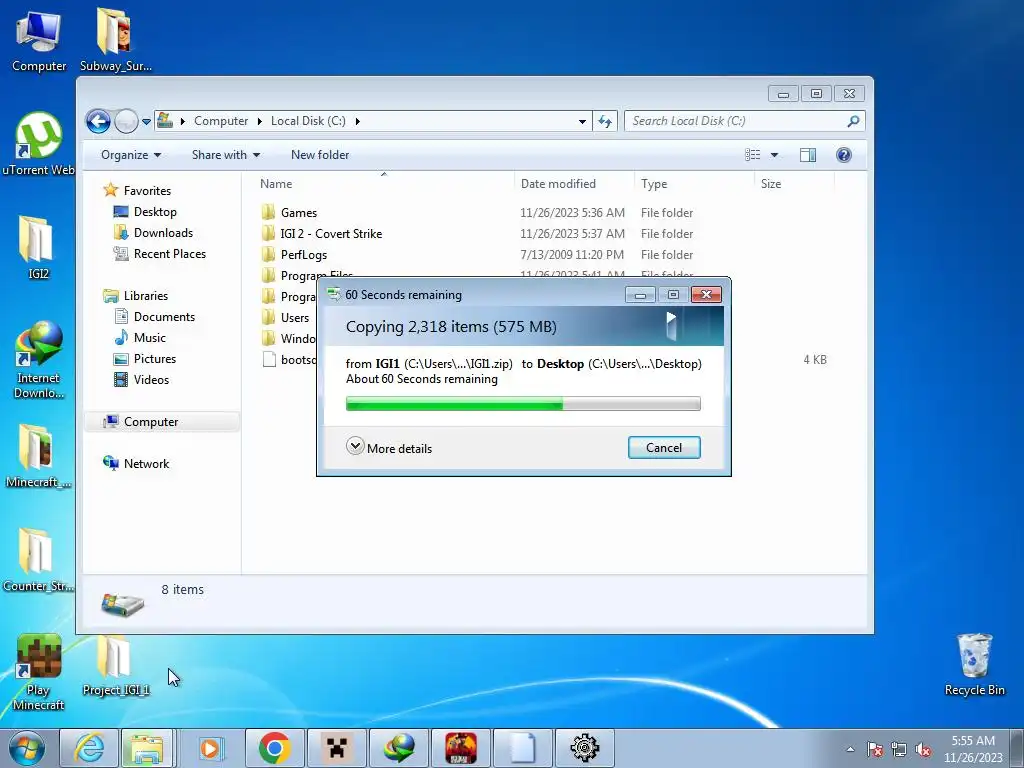Refresh the Local Disk (C:) view
This screenshot has width=1024, height=768.
(605, 121)
